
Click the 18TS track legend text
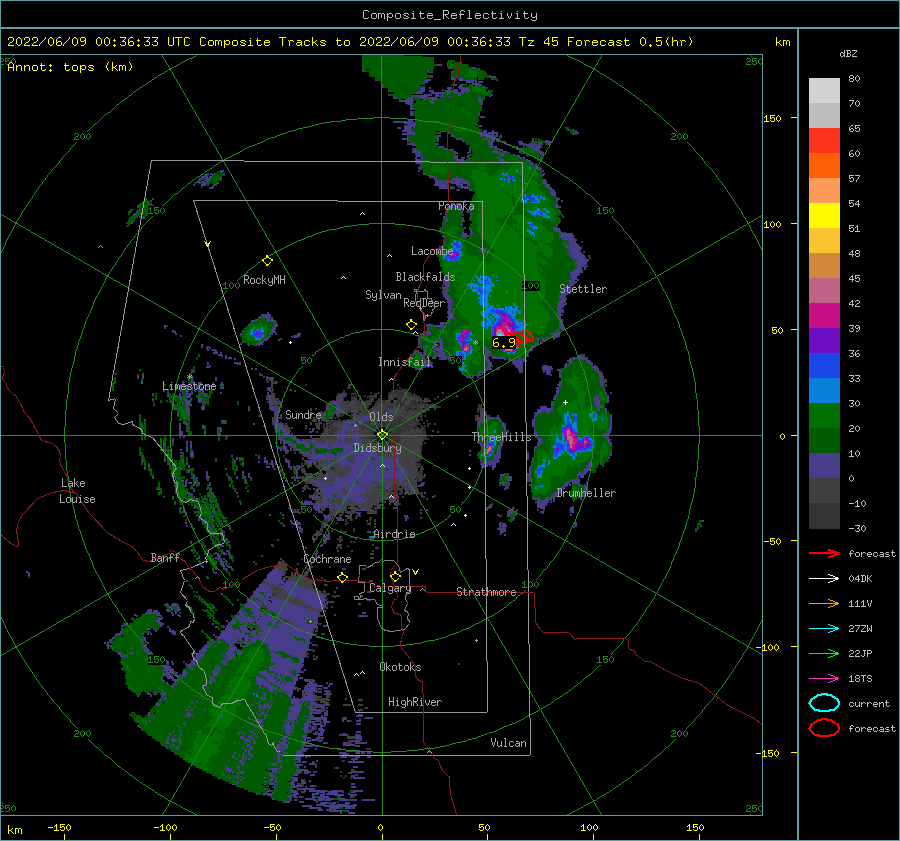tap(860, 679)
